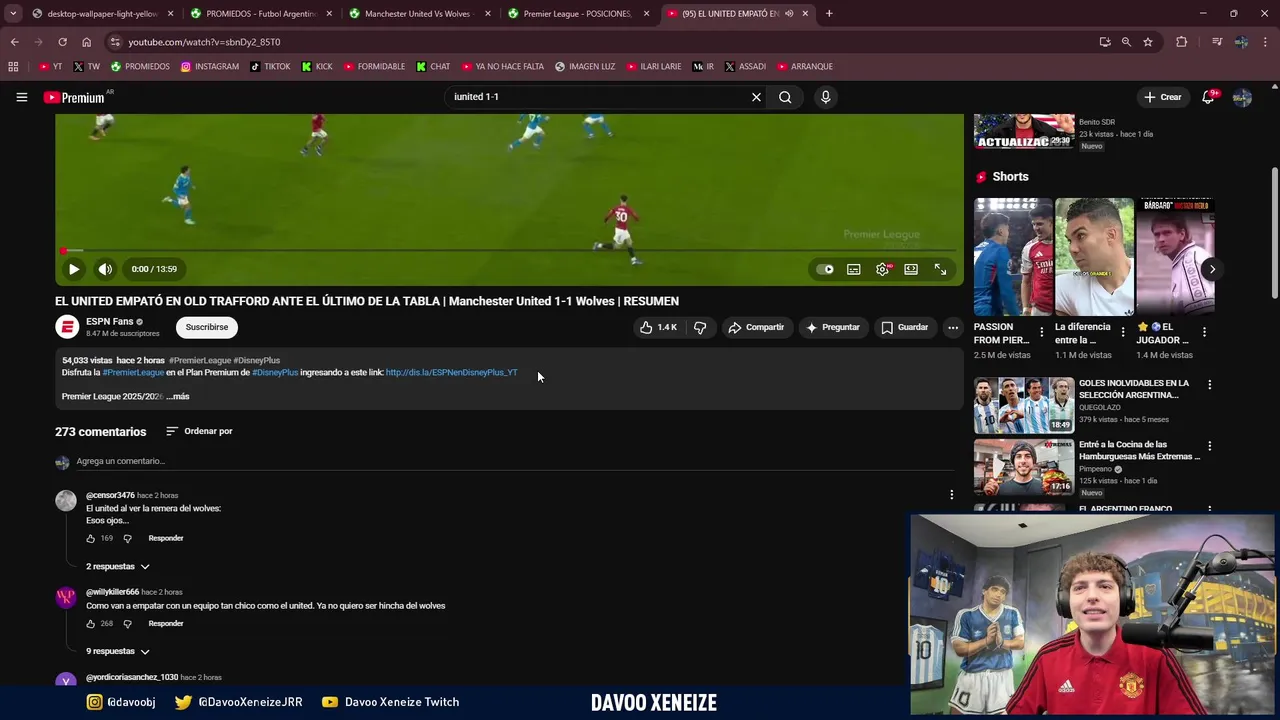Image resolution: width=1280 pixels, height=720 pixels.
Task: Open the TIKTOK bookmark
Action: click(x=270, y=67)
